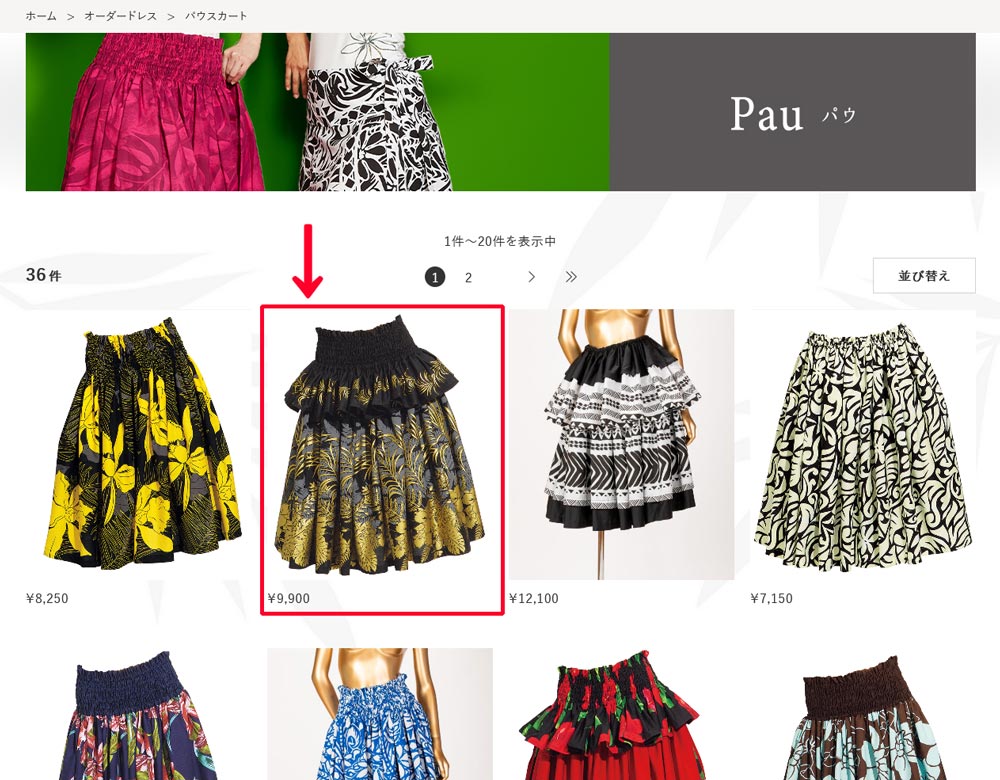
Task: Open brown turquoise floral skirt product
Action: (x=863, y=714)
